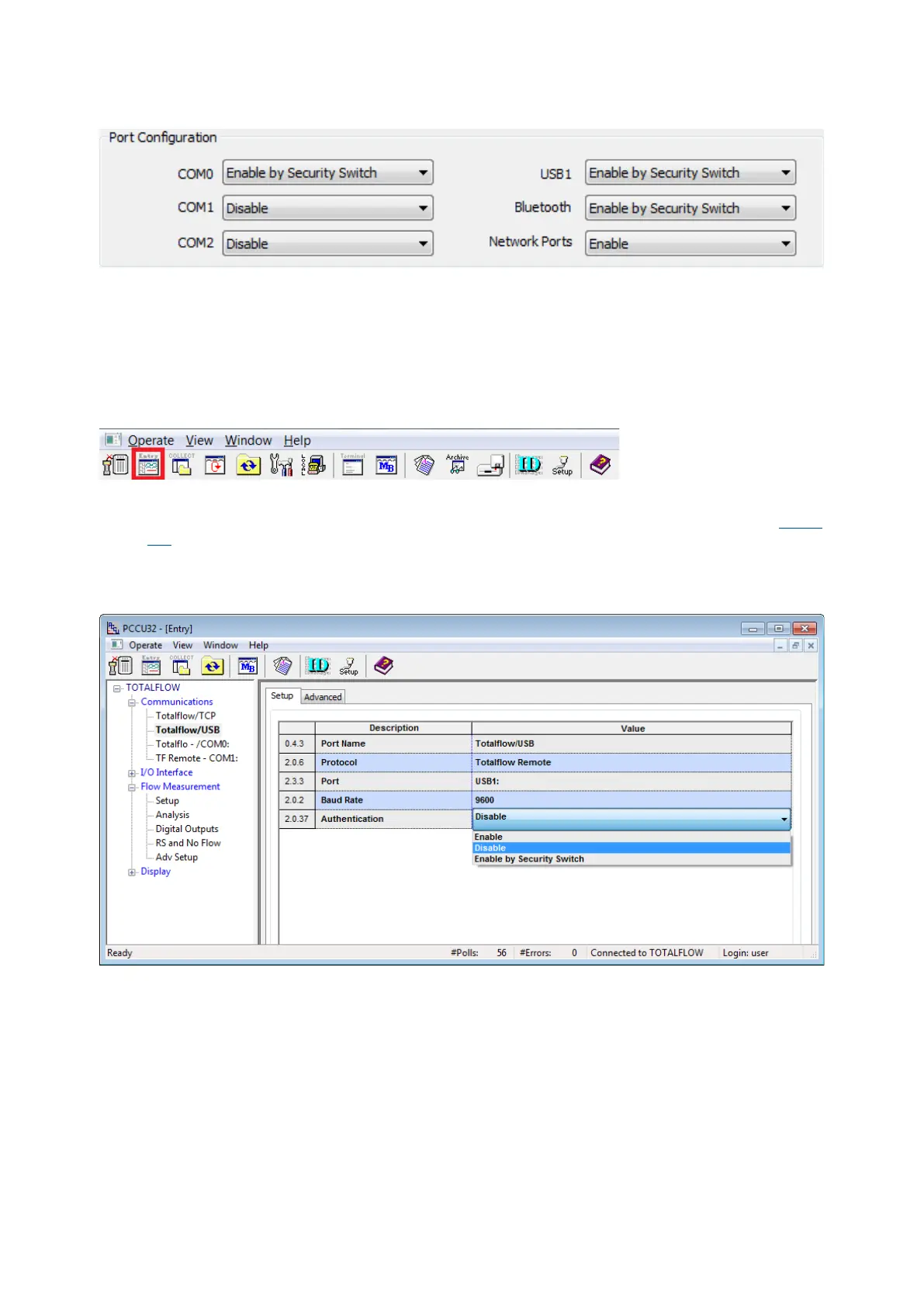The image size is (924, 1307).
Task: Click the Setup cable icon in the PCCU32 window toolbar
Action: tap(349, 665)
